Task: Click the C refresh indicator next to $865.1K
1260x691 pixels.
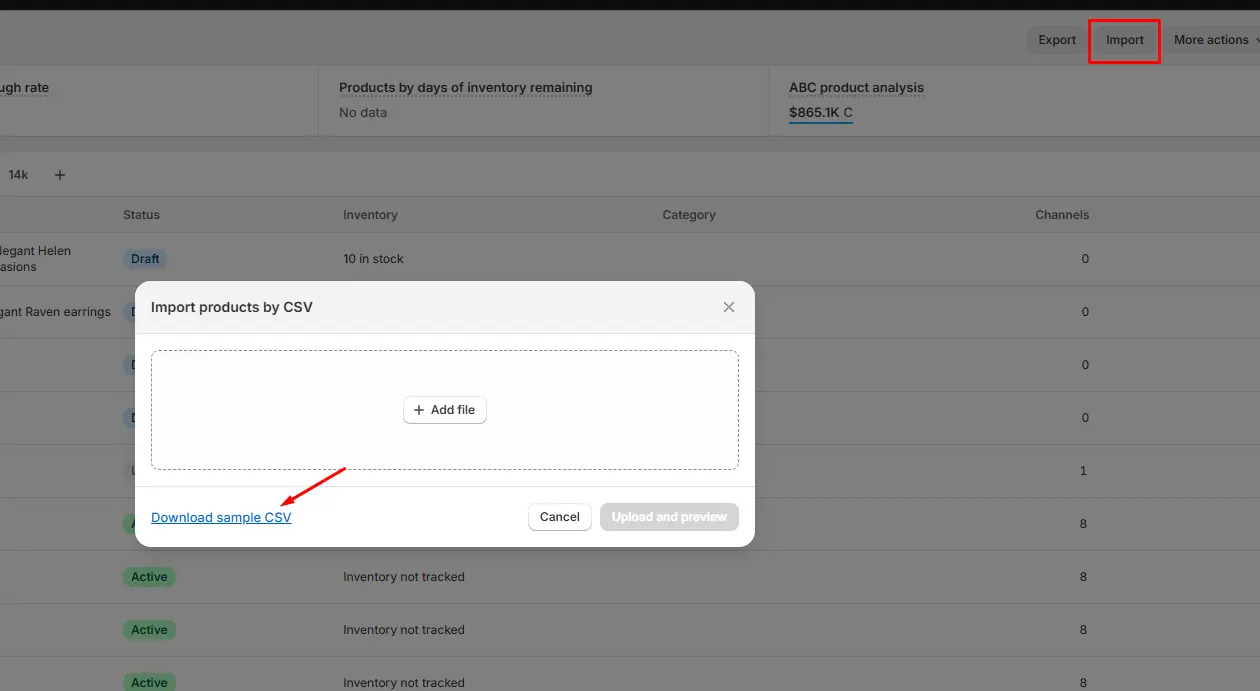Action: (x=846, y=112)
